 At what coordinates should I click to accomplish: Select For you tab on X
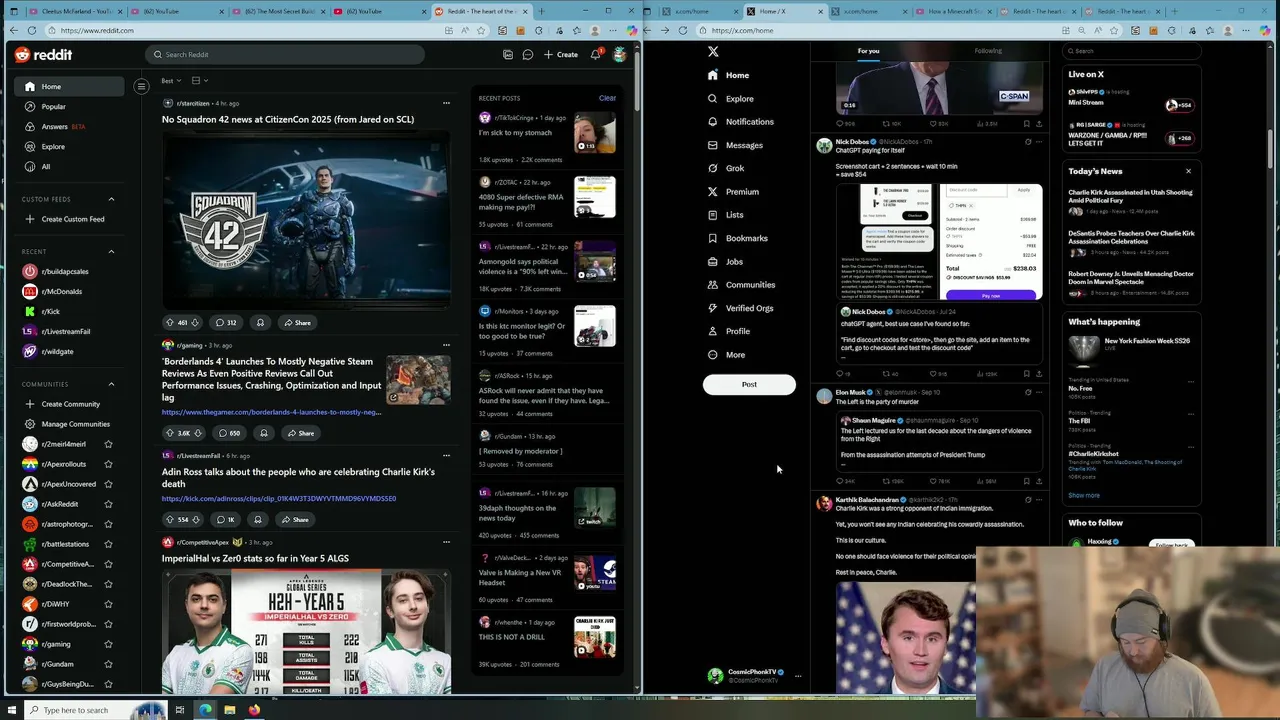coord(868,51)
